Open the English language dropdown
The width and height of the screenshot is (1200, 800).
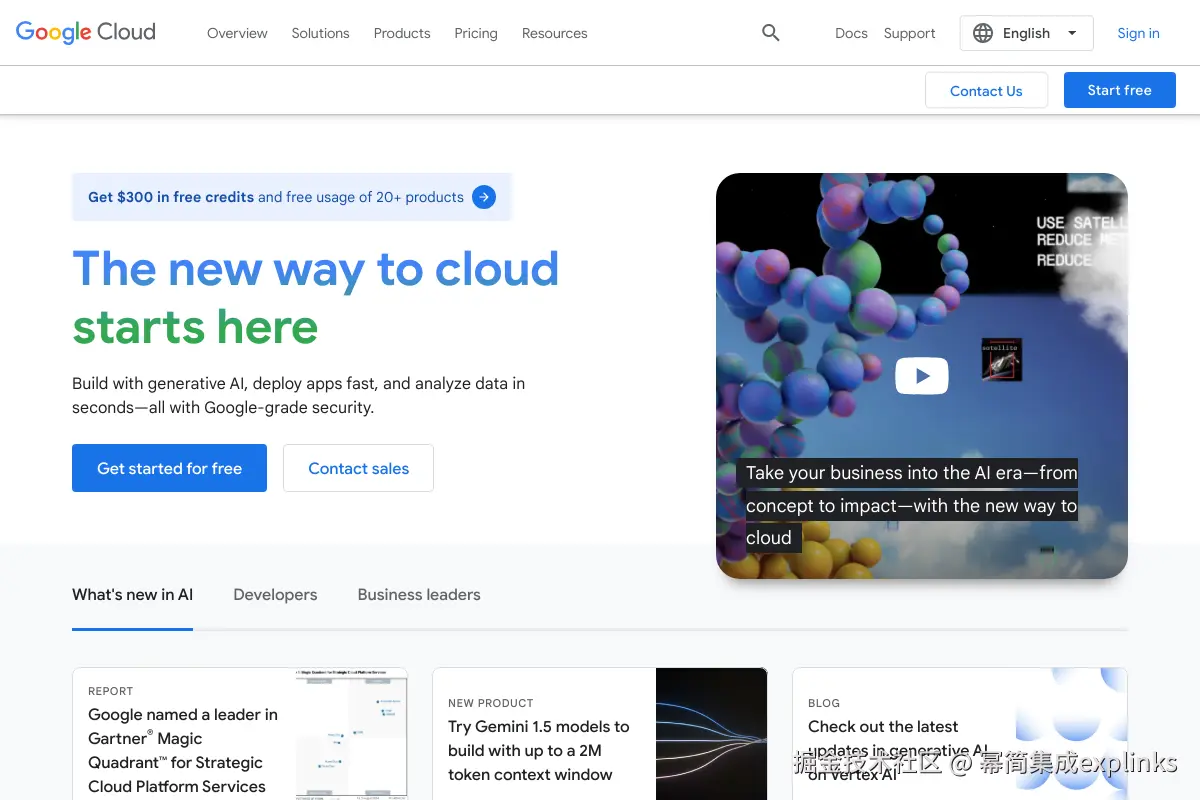pos(1026,33)
